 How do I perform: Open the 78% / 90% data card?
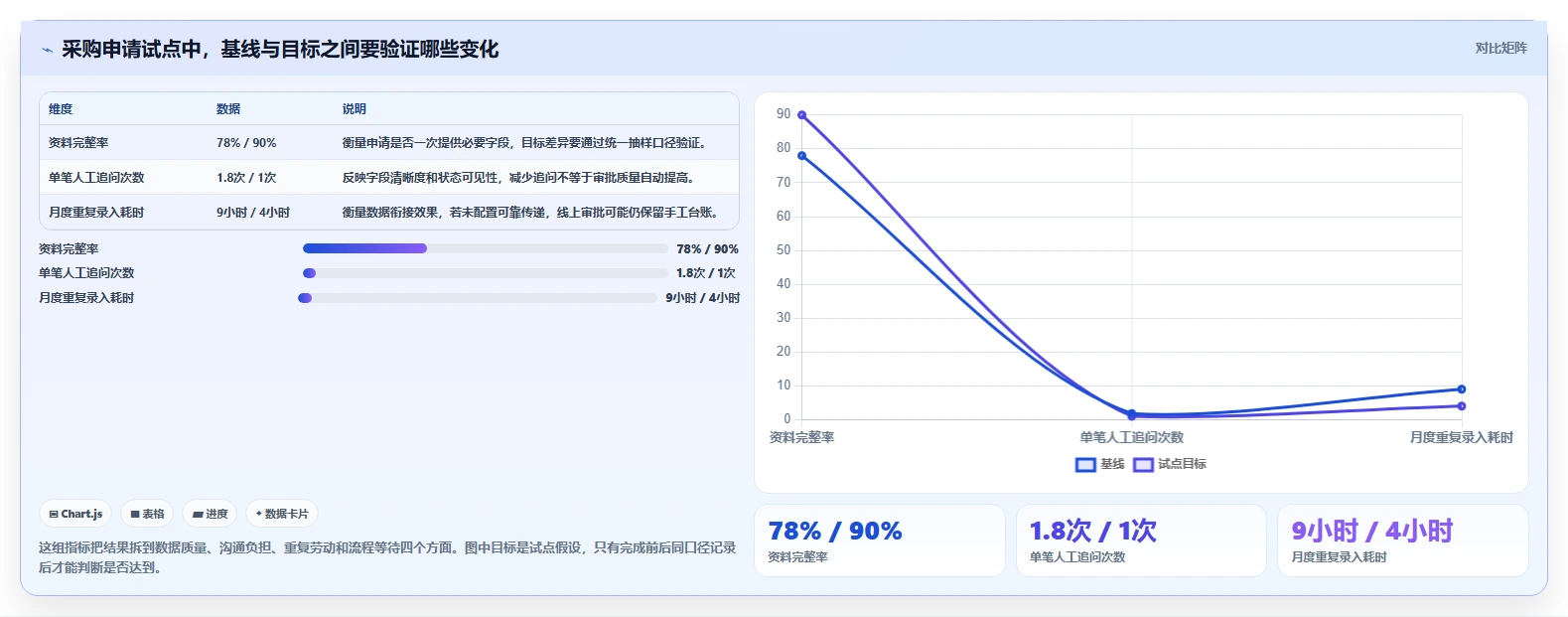(880, 540)
